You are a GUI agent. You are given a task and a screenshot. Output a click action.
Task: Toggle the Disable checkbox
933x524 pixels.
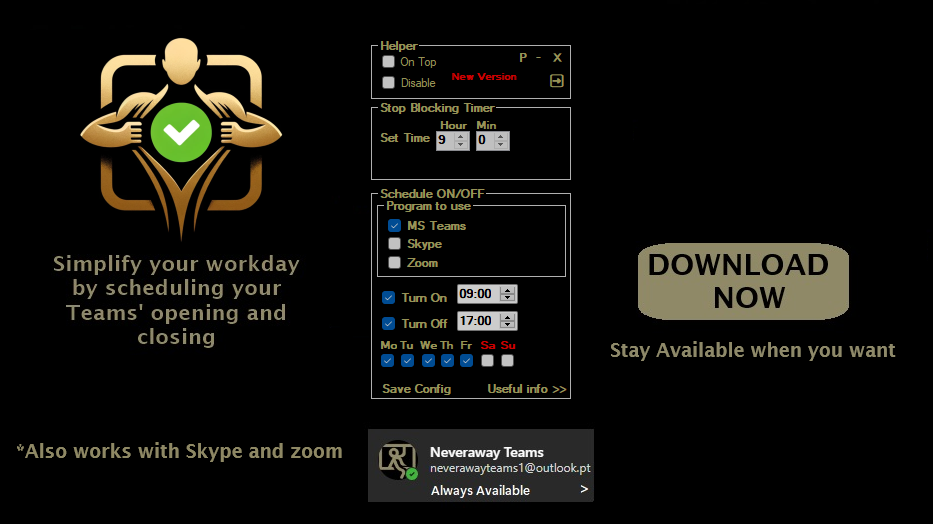(x=389, y=83)
